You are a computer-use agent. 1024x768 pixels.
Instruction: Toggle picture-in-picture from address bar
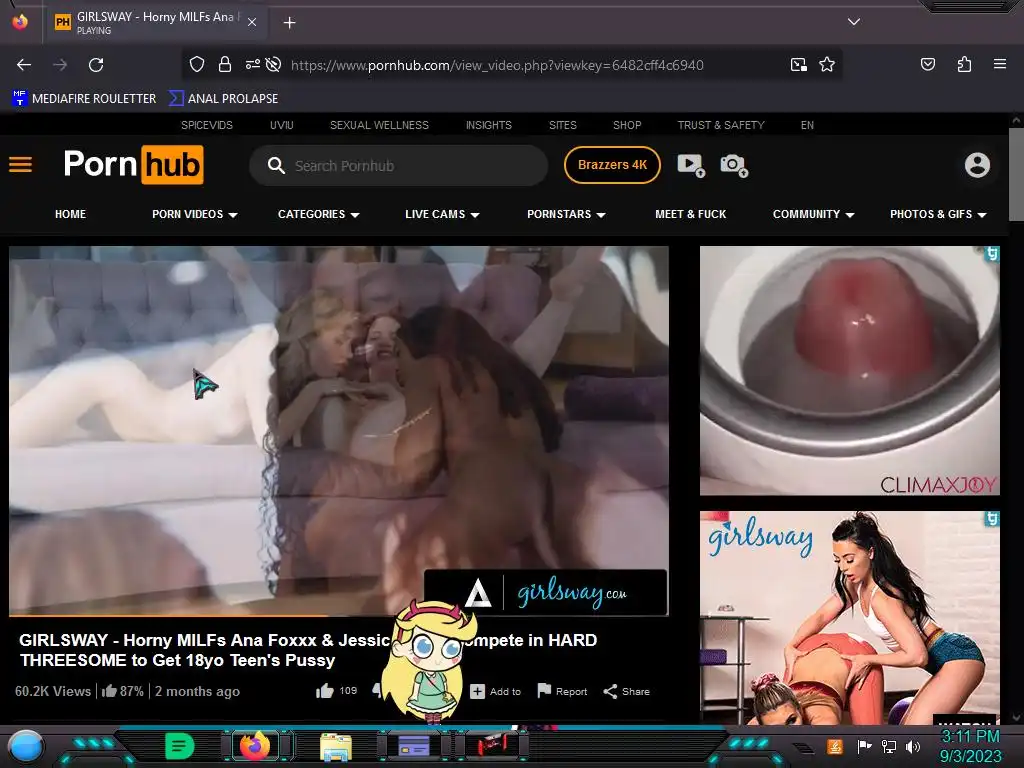798,65
